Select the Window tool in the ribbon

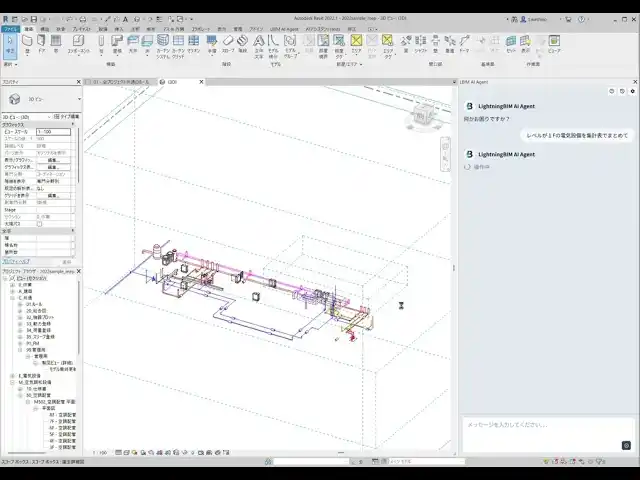click(x=56, y=44)
